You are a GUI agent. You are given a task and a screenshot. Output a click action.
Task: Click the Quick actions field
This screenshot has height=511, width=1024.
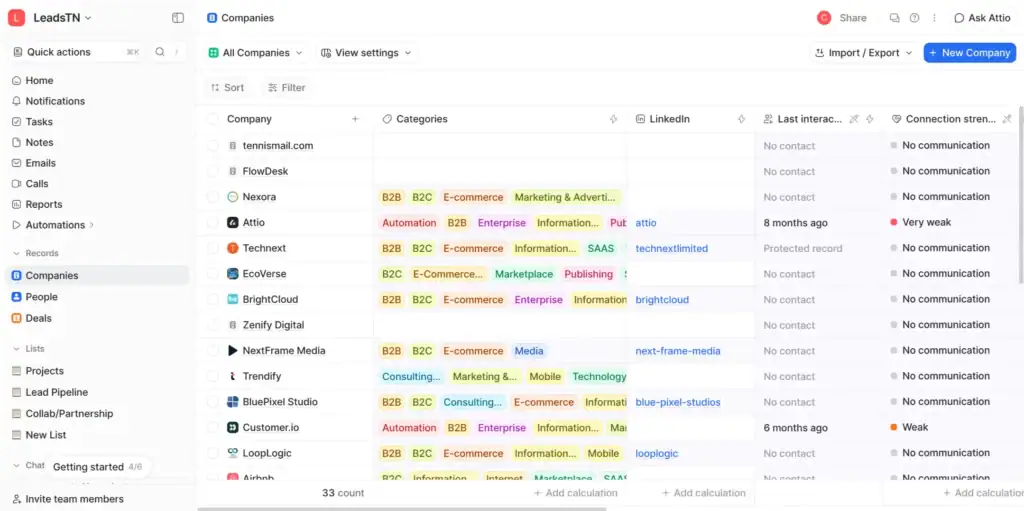[77, 52]
